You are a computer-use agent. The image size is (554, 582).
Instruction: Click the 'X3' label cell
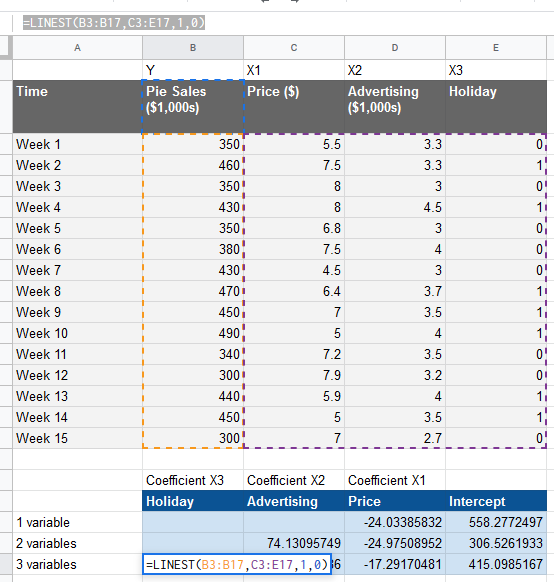[x=496, y=70]
